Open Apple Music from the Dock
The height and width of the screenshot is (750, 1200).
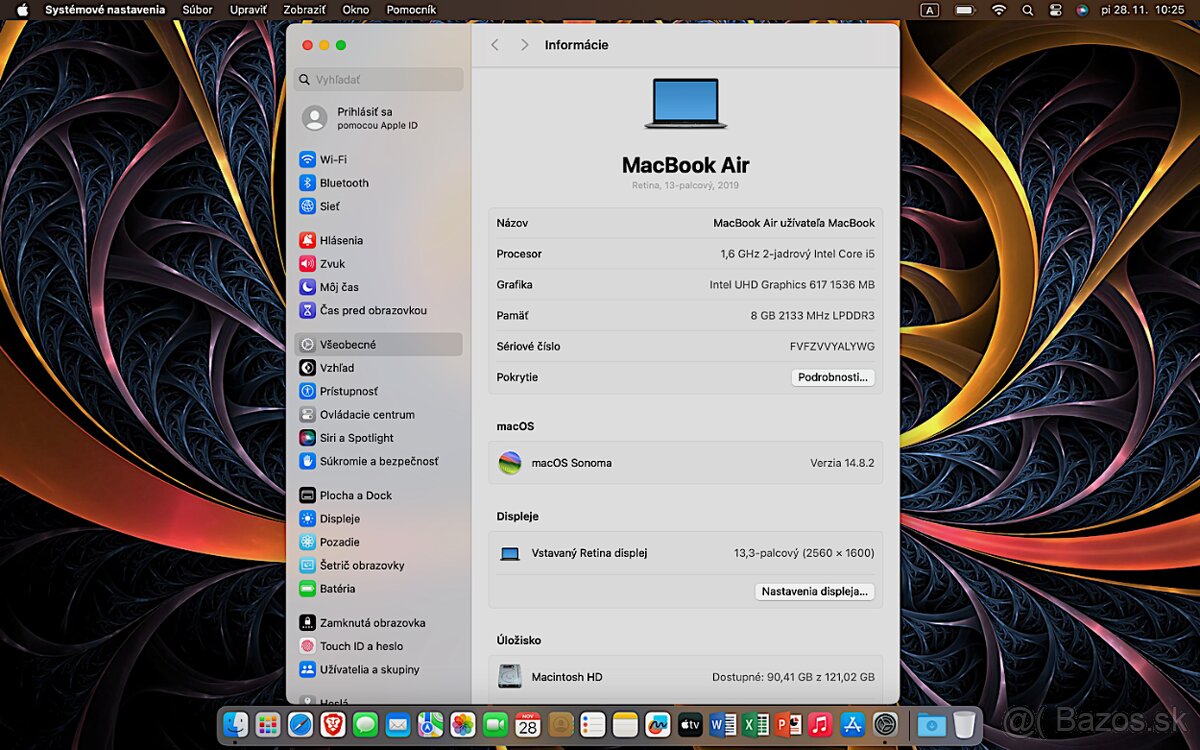pos(818,723)
